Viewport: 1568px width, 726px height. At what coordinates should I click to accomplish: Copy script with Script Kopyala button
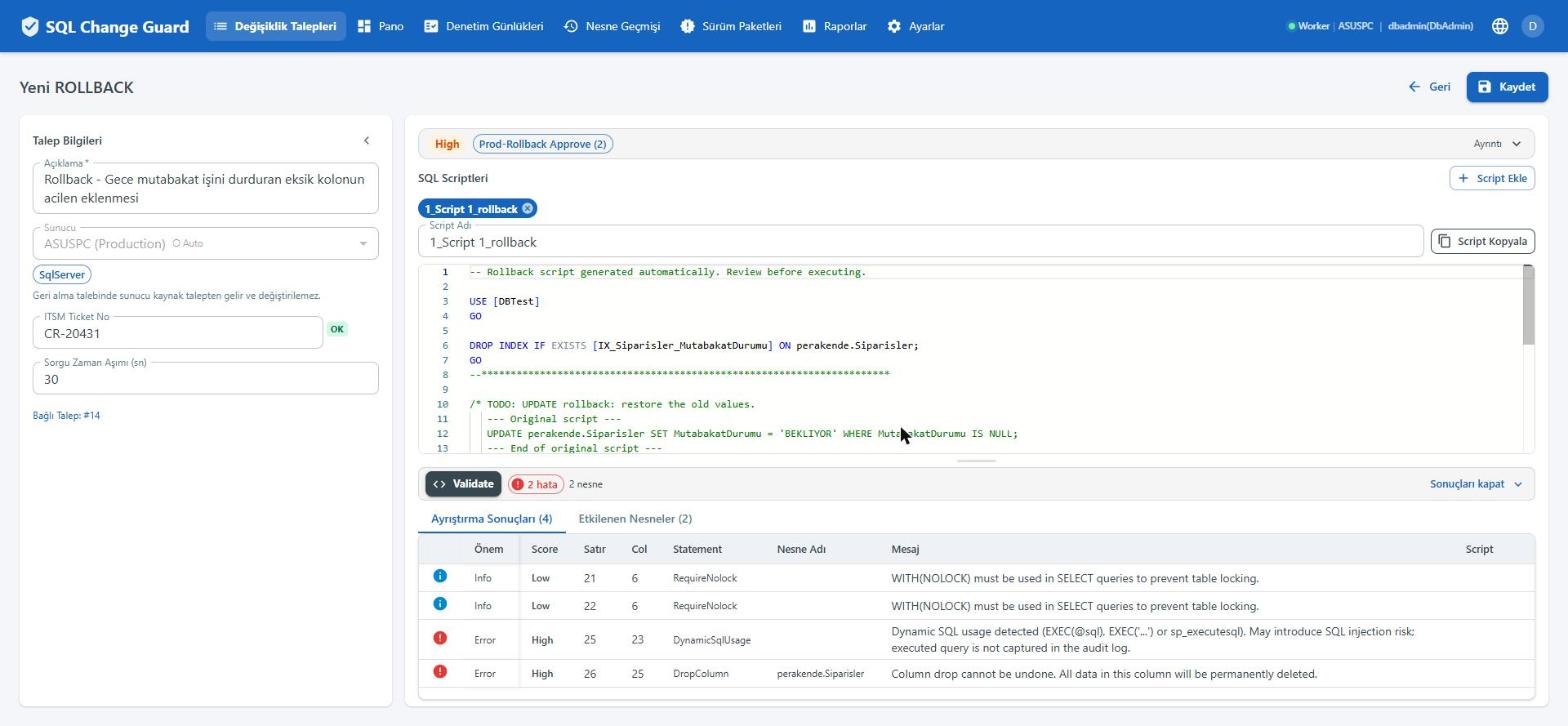click(1482, 241)
